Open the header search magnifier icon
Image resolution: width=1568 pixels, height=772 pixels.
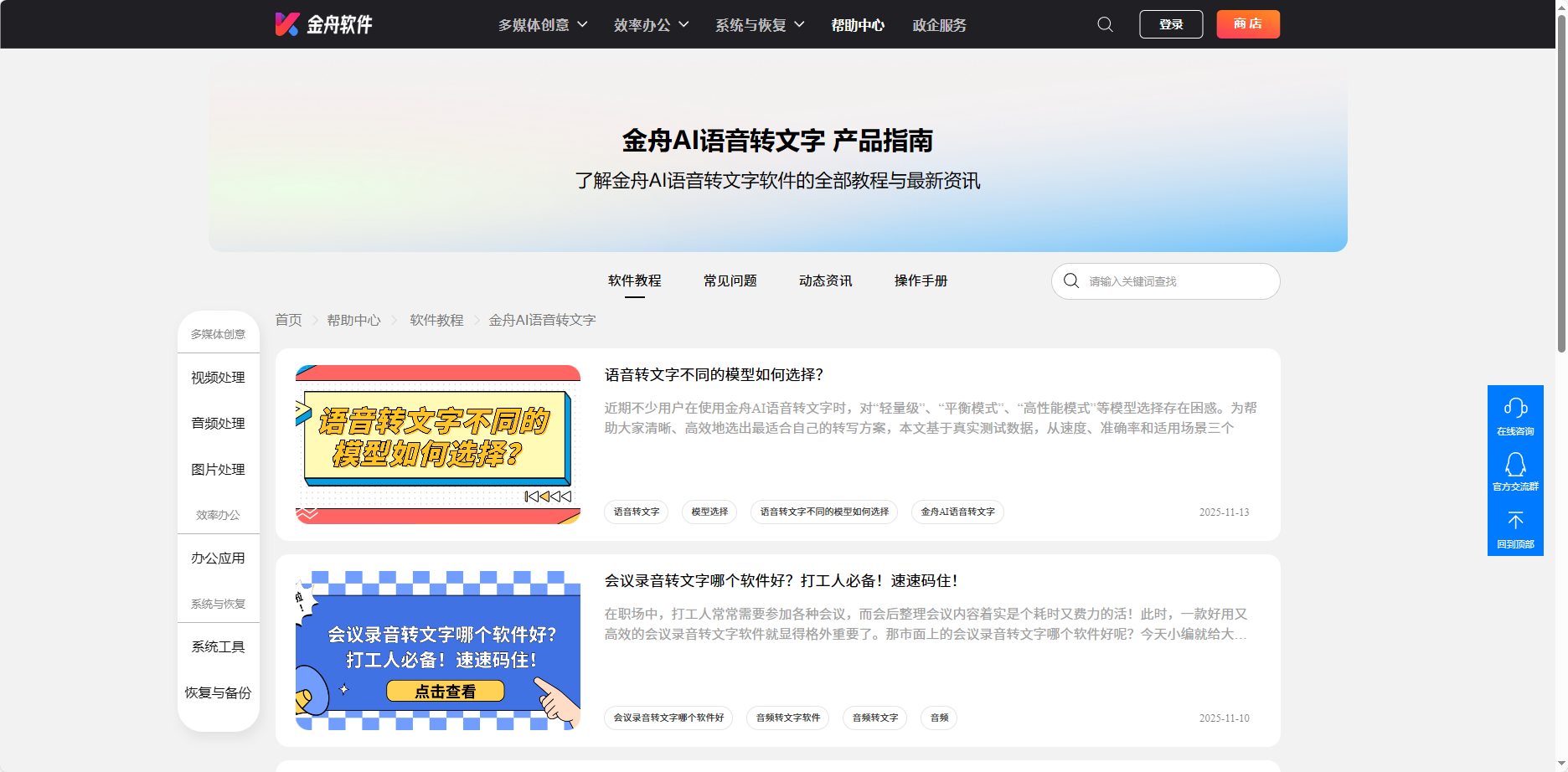(x=1105, y=24)
